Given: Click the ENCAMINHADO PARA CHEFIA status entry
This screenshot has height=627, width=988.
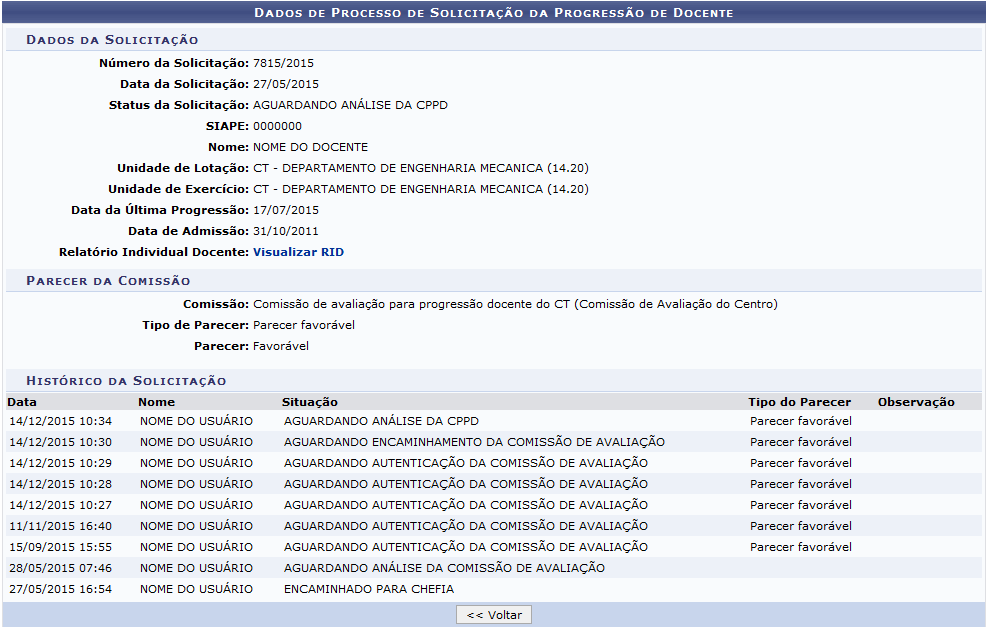Looking at the screenshot, I should [x=368, y=589].
